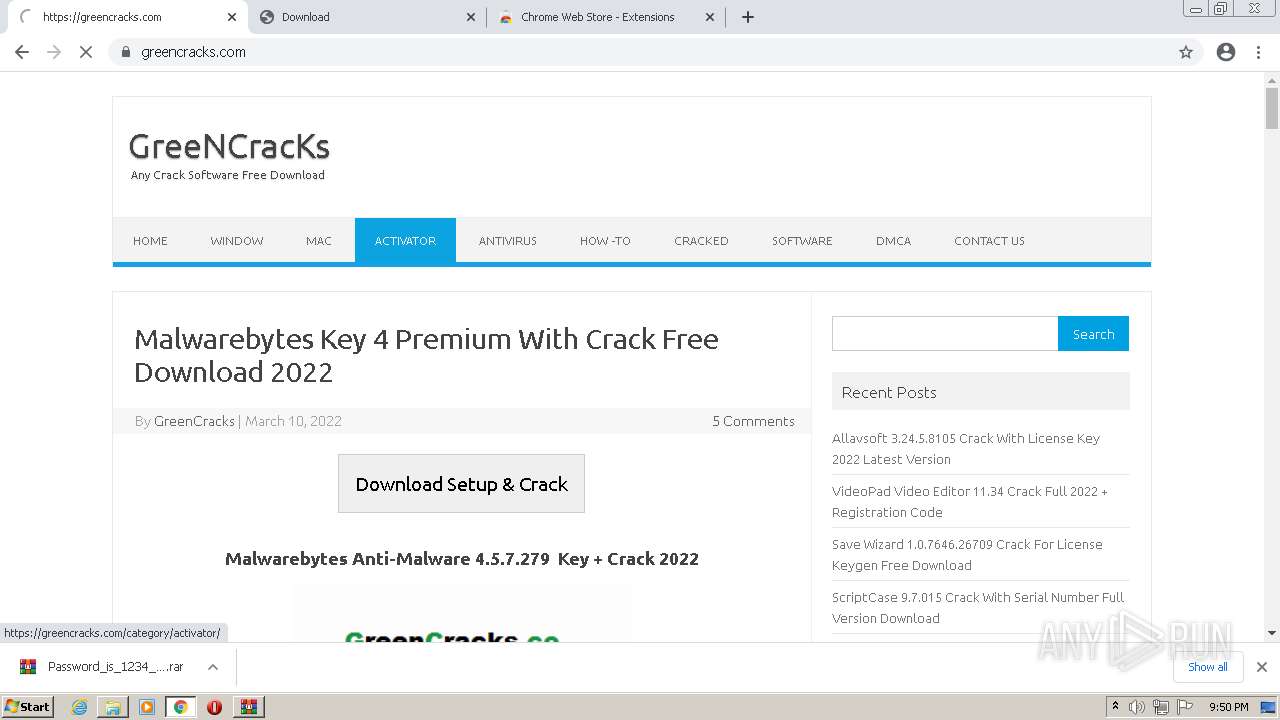Click the blue Search button

click(1093, 334)
